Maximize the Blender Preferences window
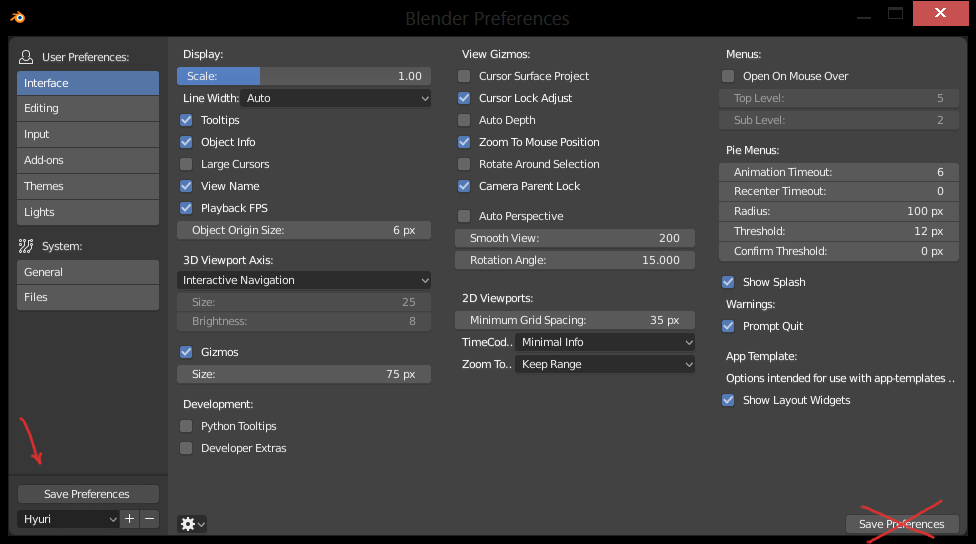The image size is (976, 544). click(x=895, y=13)
